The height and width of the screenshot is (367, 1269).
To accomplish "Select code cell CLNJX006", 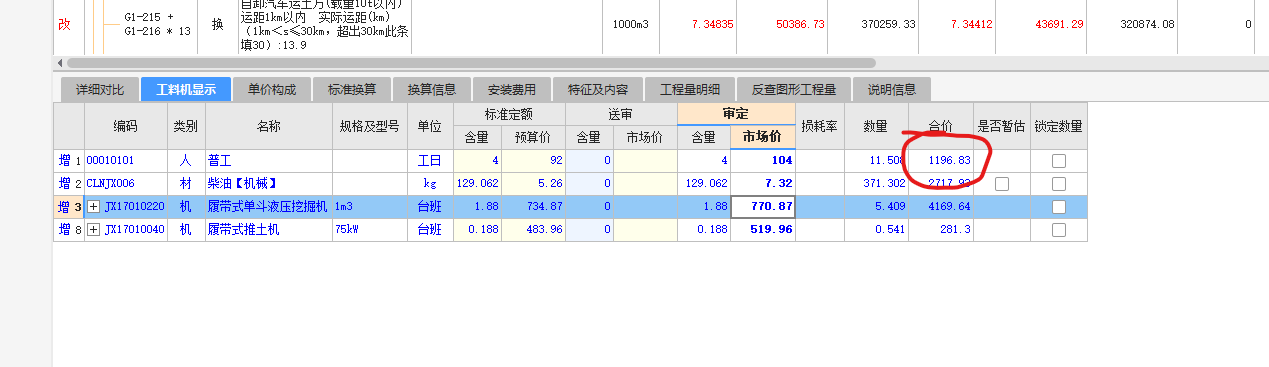I will click(125, 183).
